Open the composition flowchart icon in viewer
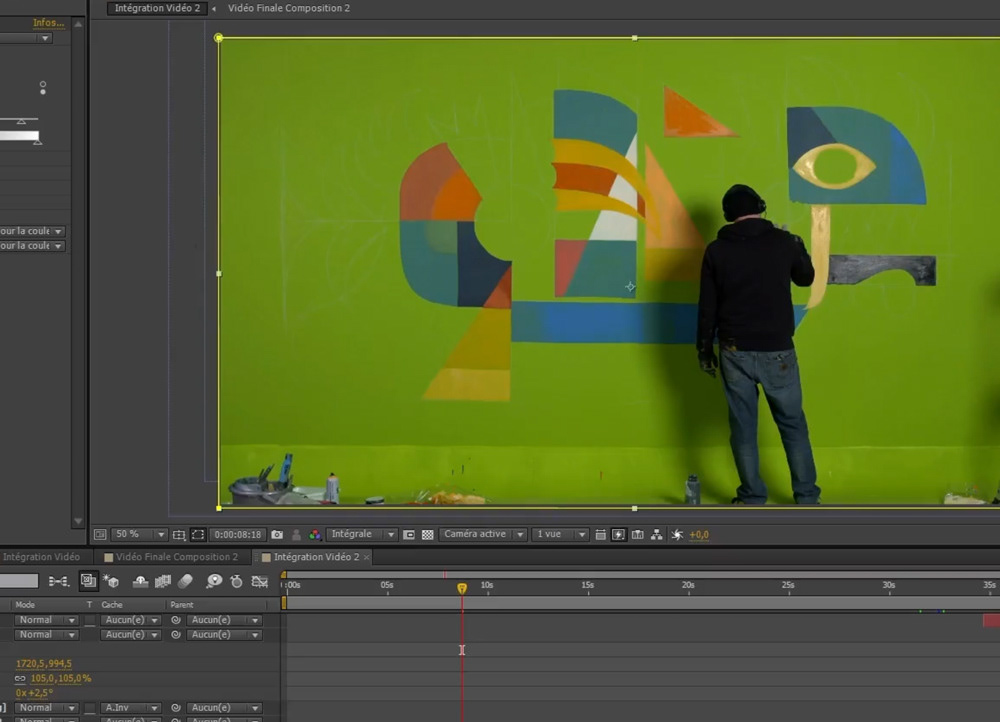This screenshot has height=722, width=1000. click(x=657, y=535)
